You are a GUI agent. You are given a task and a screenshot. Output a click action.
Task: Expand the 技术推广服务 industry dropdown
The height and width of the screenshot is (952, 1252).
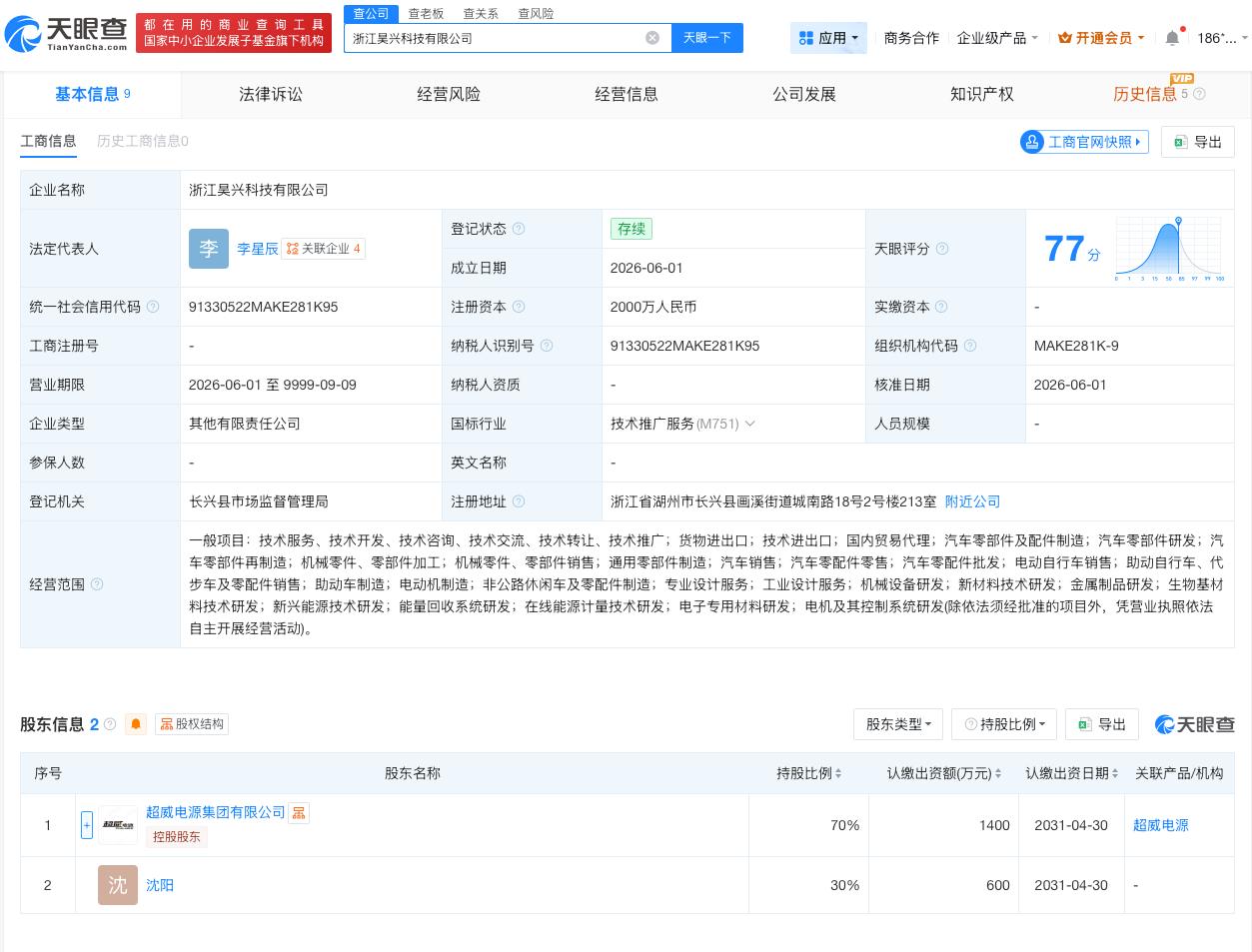[750, 424]
